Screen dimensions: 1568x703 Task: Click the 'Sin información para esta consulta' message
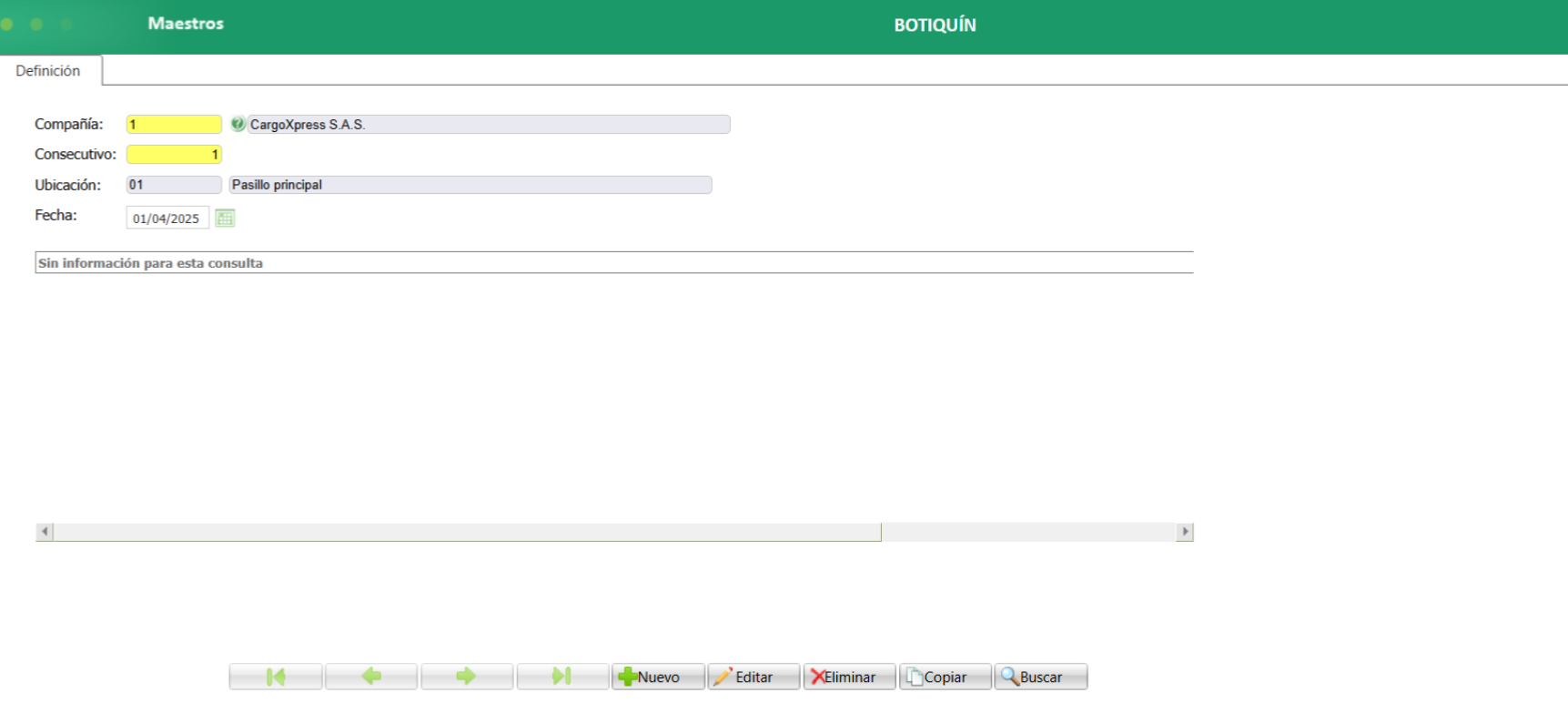point(150,263)
